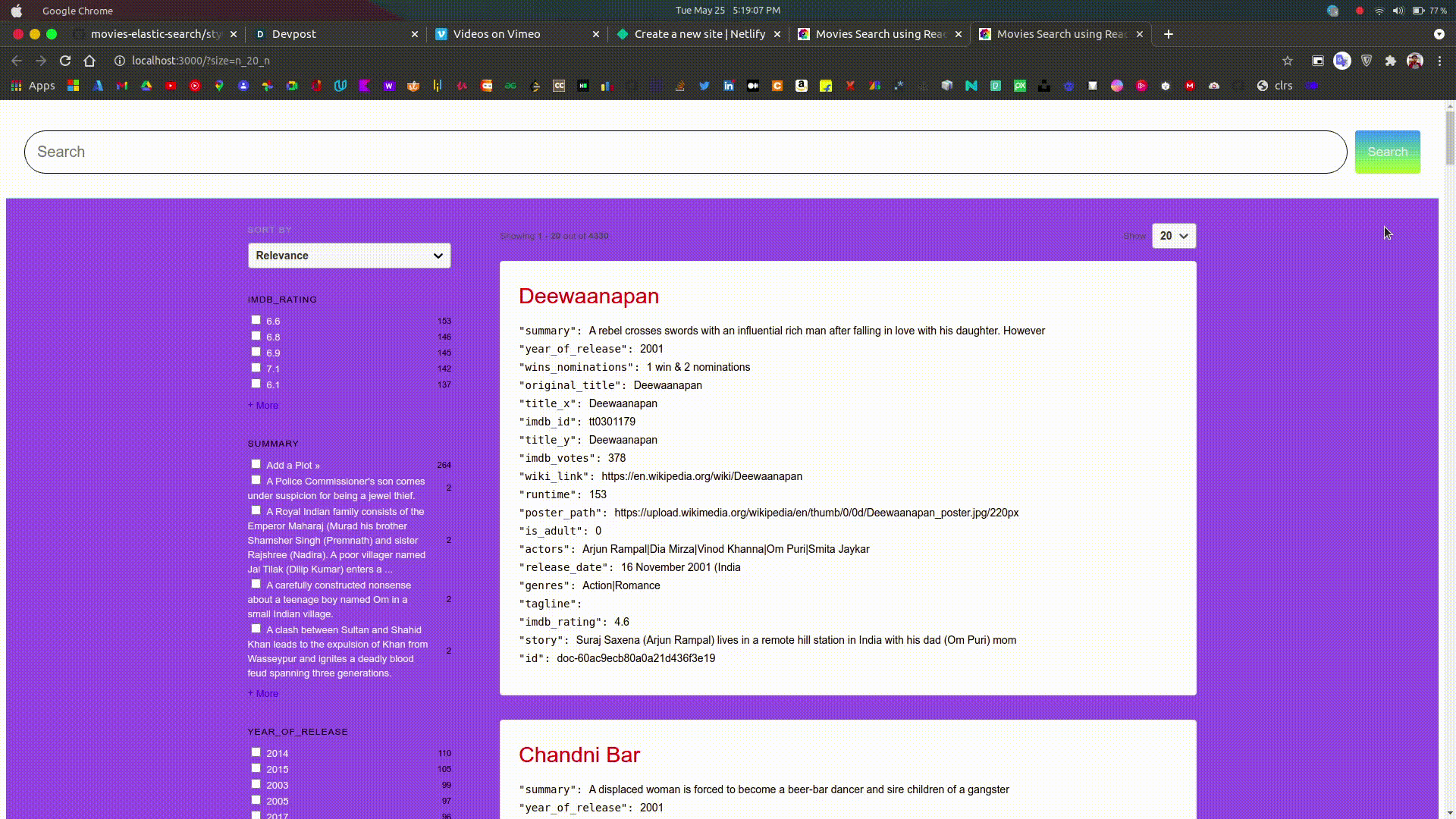
Task: Click the green Search button
Action: tap(1387, 152)
